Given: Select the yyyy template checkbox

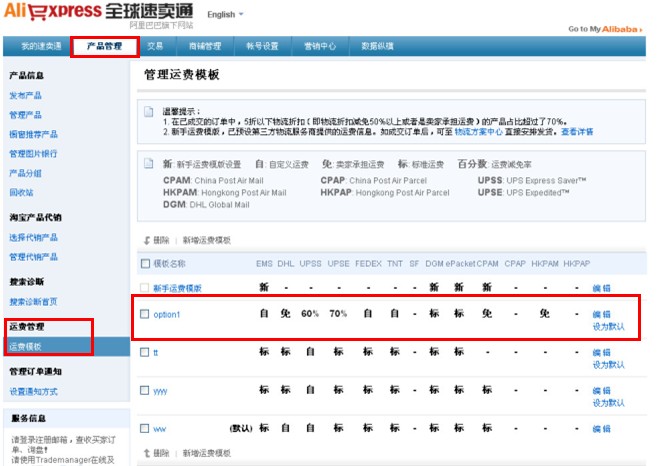Looking at the screenshot, I should coord(145,390).
